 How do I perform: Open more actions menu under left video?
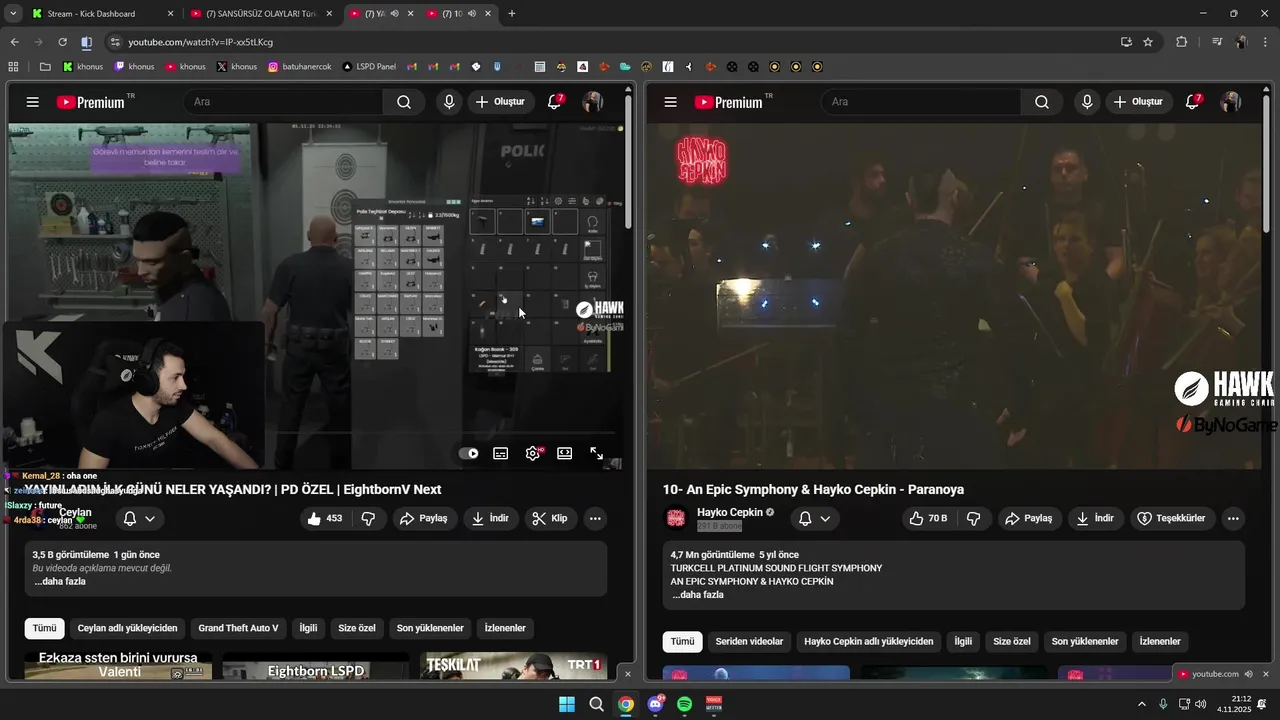595,518
